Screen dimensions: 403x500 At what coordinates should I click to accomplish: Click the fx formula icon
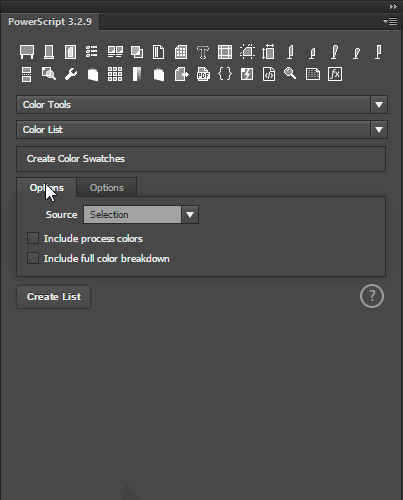pos(335,74)
